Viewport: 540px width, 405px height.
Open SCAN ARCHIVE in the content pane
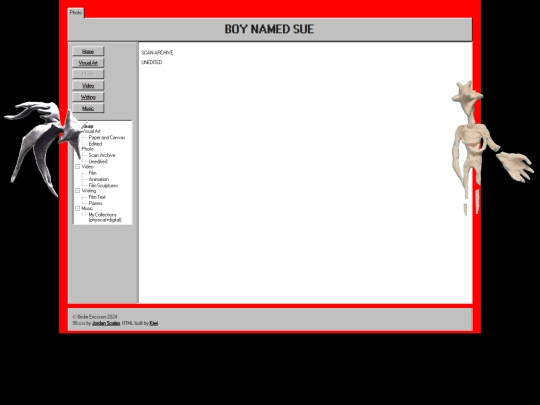point(157,53)
